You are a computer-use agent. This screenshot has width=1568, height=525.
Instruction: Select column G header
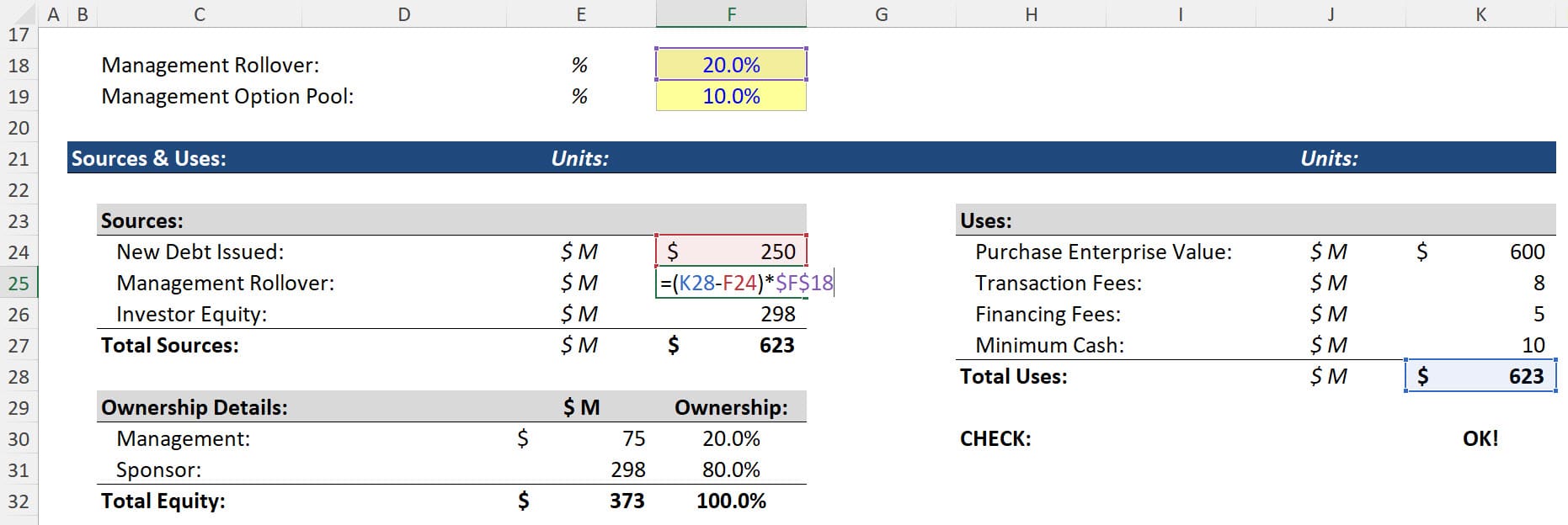(881, 13)
